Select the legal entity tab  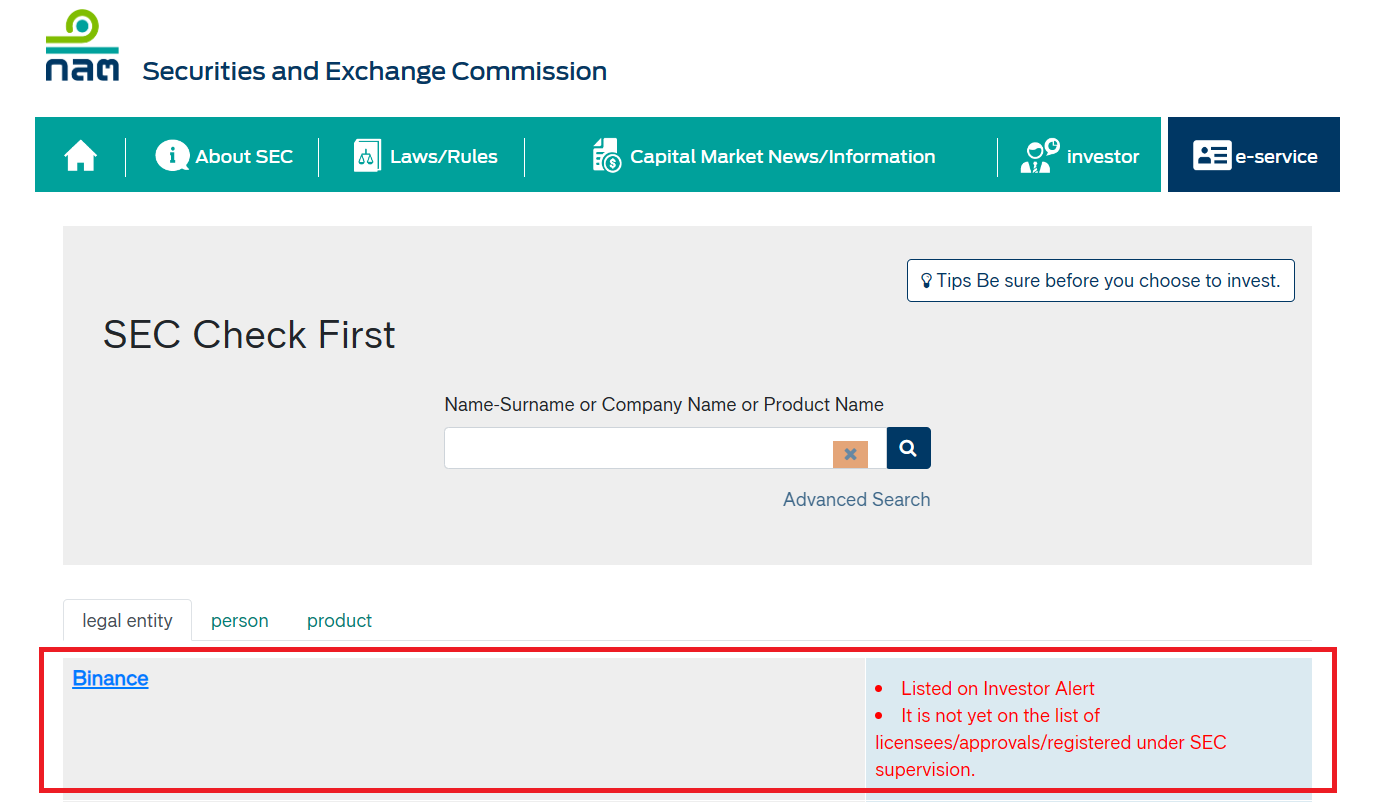tap(127, 621)
